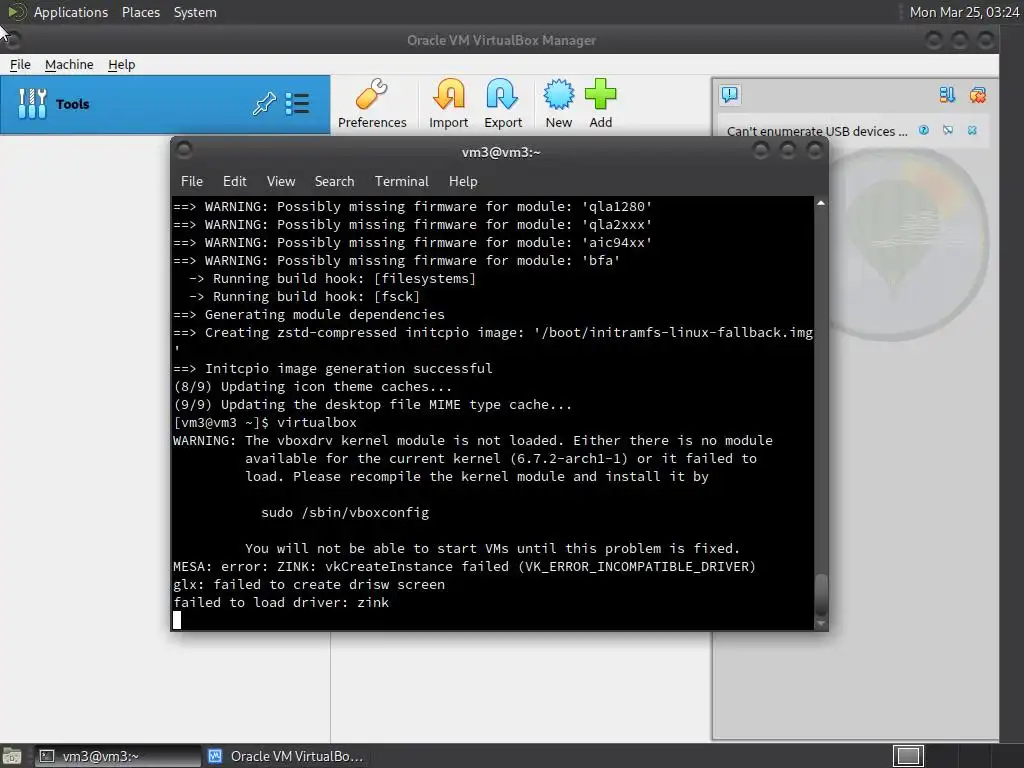Screen dimensions: 1024x768
Task: Click terminal scrollbar up arrow
Action: pyautogui.click(x=821, y=203)
